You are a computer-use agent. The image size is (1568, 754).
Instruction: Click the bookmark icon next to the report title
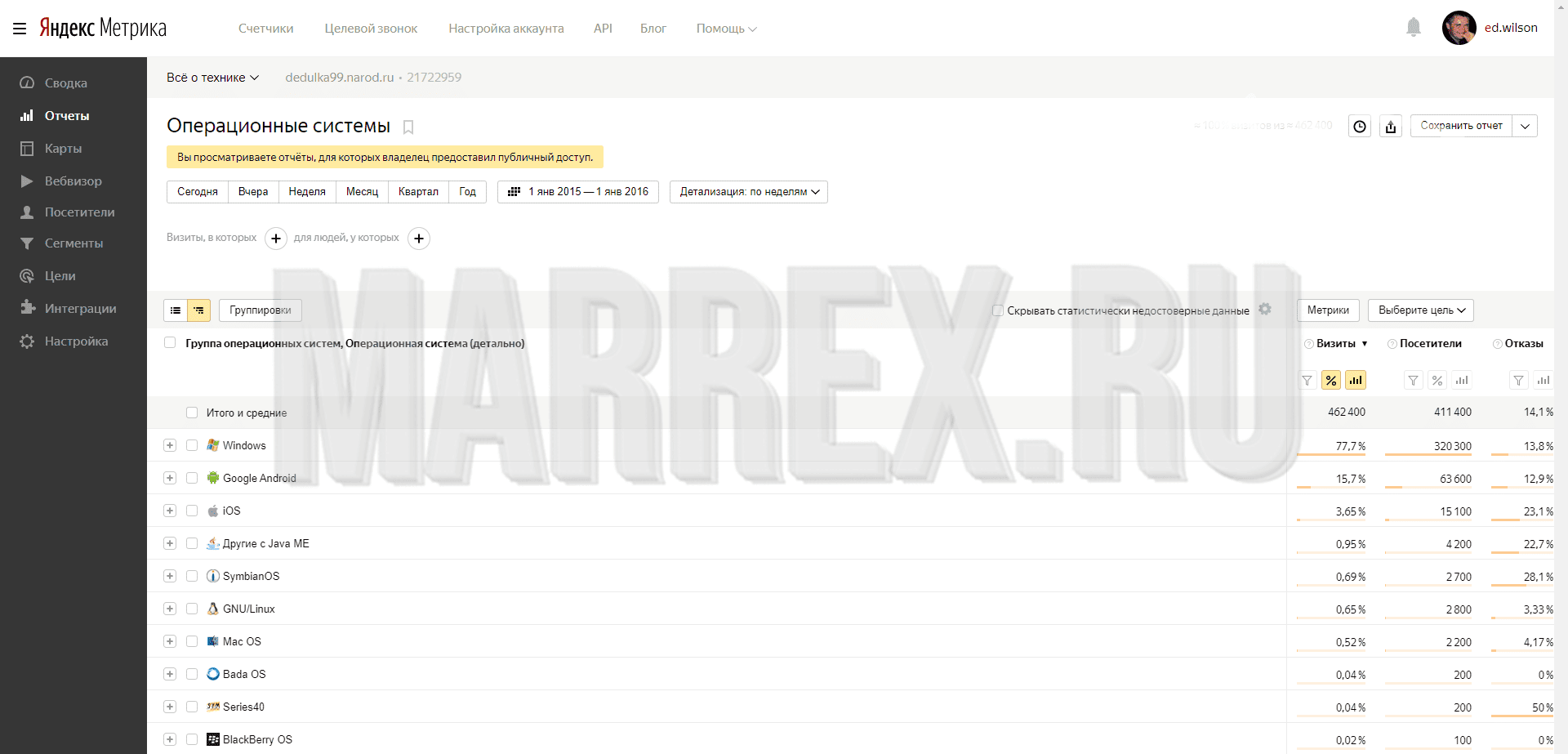[408, 127]
